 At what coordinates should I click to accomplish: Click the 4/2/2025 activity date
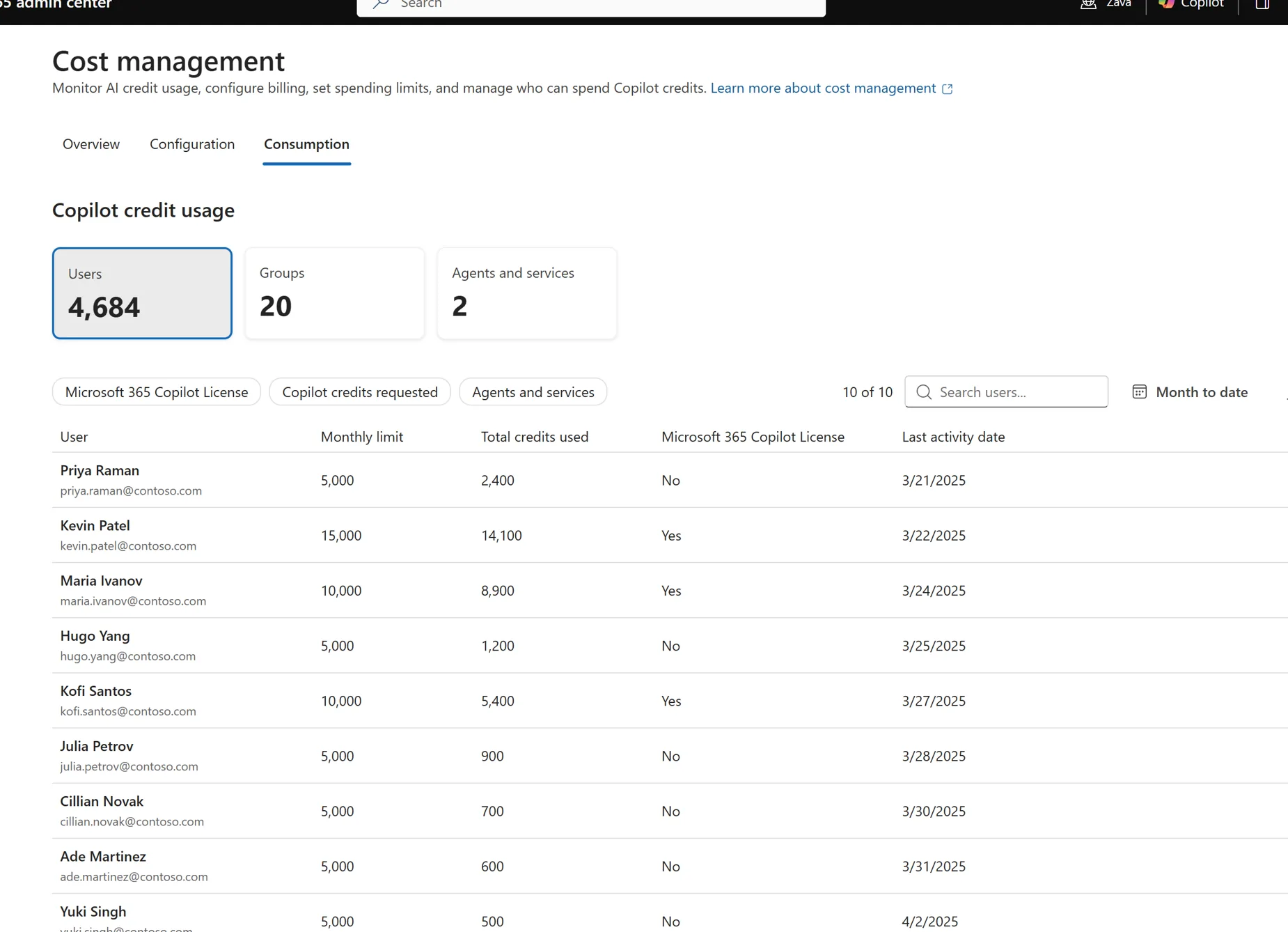[930, 922]
